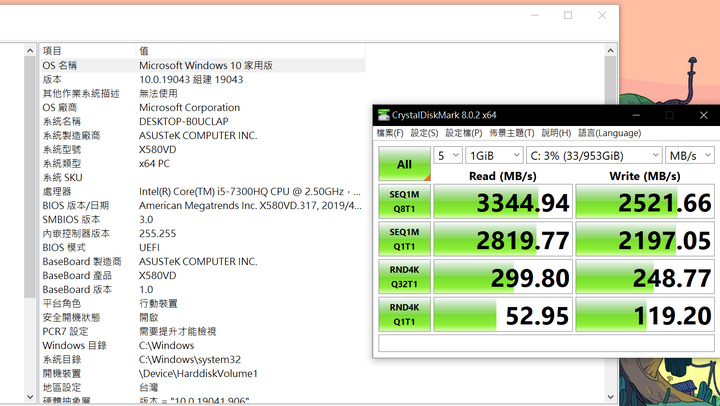Select the 地區設定 row showing 台灣
The height and width of the screenshot is (406, 720).
[x=202, y=388]
